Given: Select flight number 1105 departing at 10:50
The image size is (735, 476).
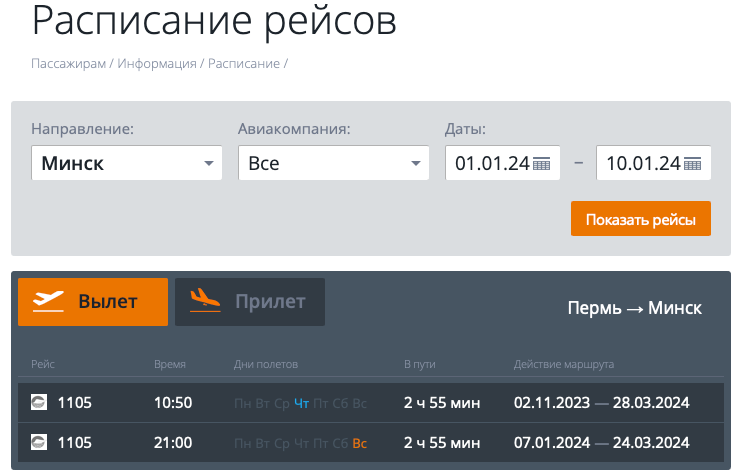Looking at the screenshot, I should pos(75,403).
